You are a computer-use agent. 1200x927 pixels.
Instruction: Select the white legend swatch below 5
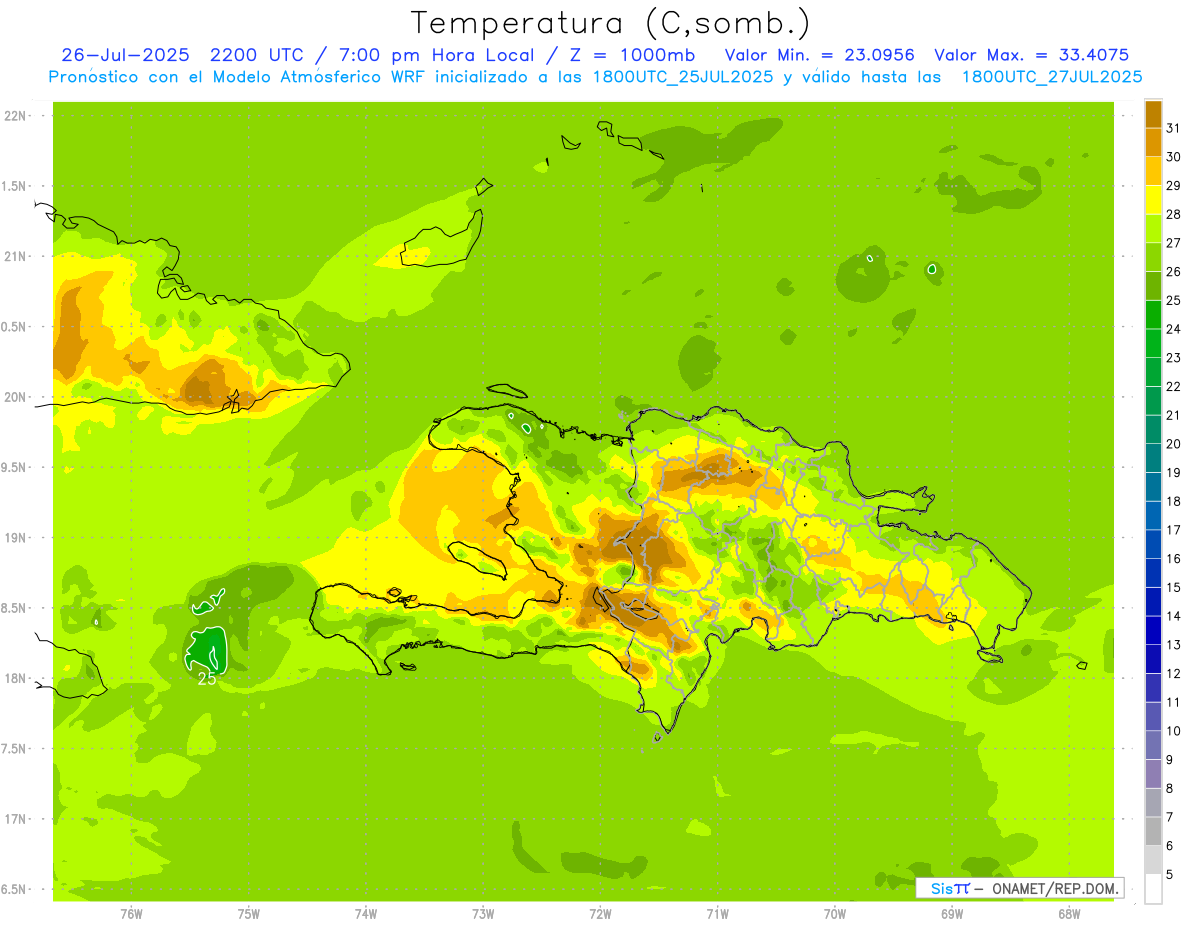(x=1153, y=889)
